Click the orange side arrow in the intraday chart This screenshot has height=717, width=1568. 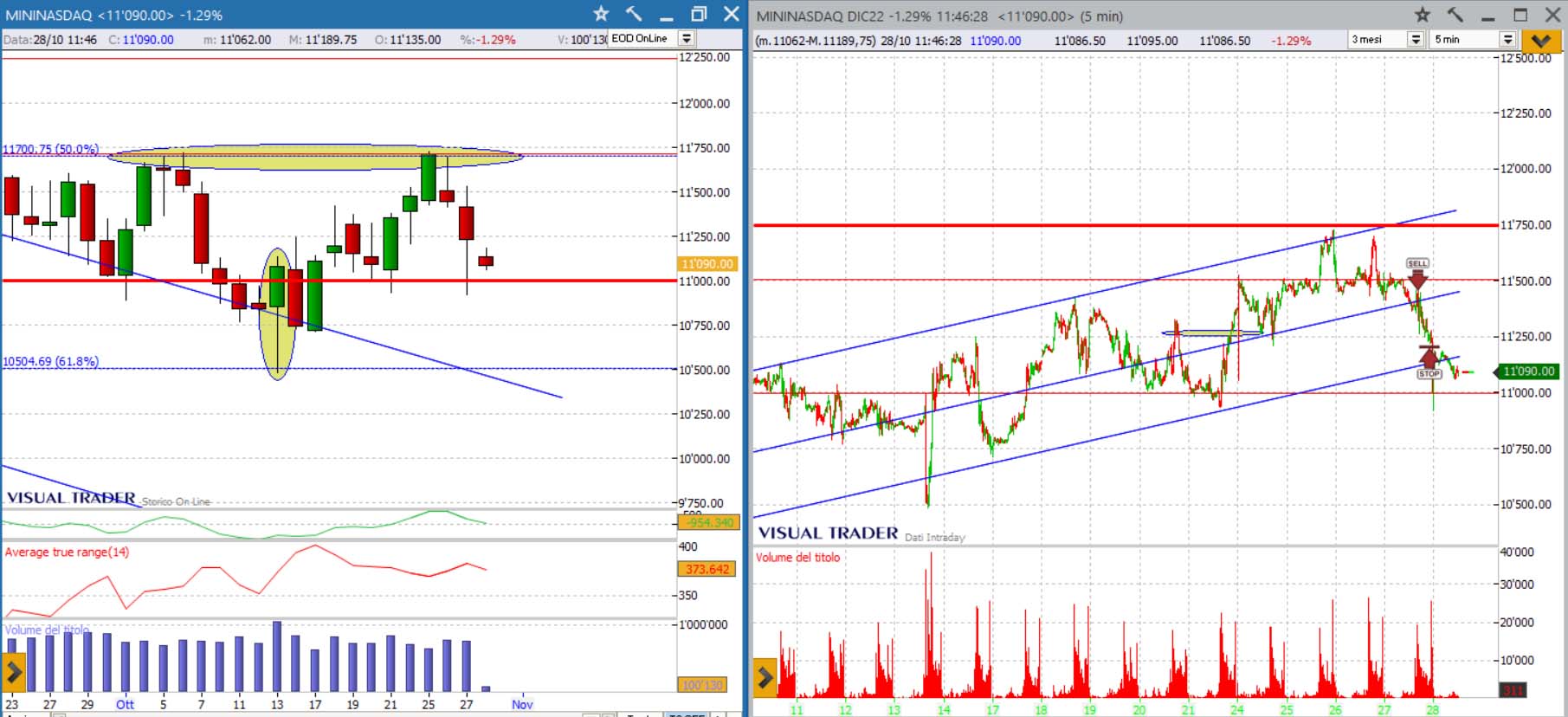(x=765, y=677)
